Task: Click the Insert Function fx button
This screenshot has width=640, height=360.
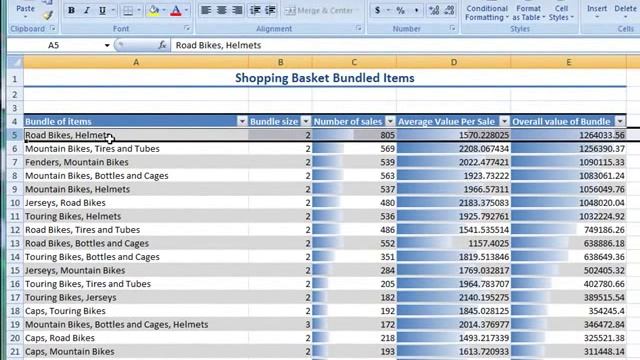Action: [x=162, y=45]
